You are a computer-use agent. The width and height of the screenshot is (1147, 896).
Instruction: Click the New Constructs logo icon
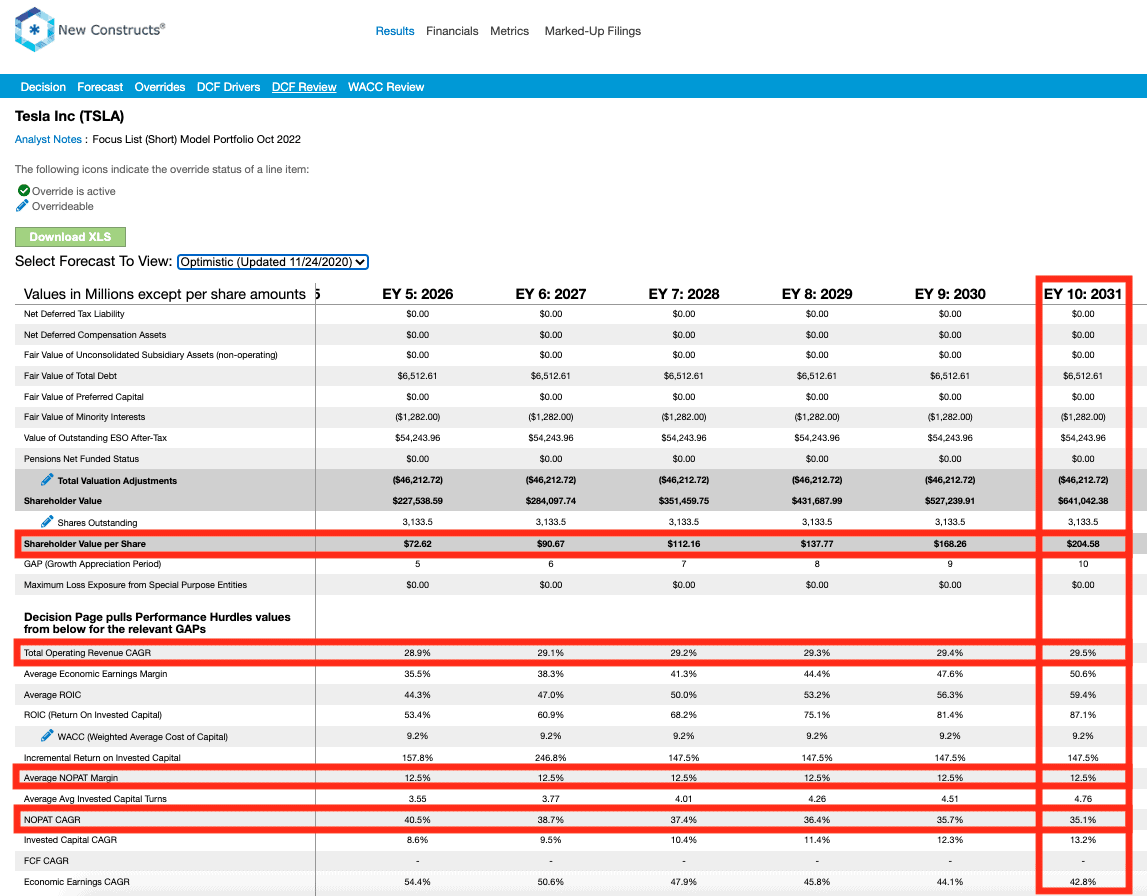click(x=34, y=29)
